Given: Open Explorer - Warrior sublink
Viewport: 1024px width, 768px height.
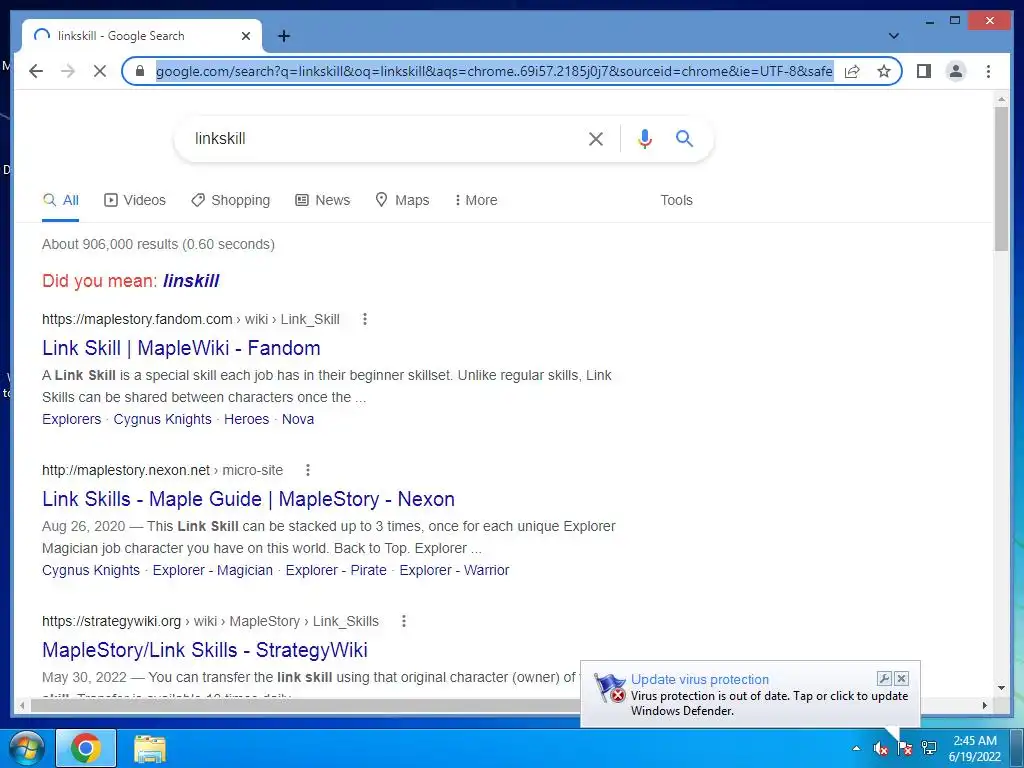Looking at the screenshot, I should 455,570.
